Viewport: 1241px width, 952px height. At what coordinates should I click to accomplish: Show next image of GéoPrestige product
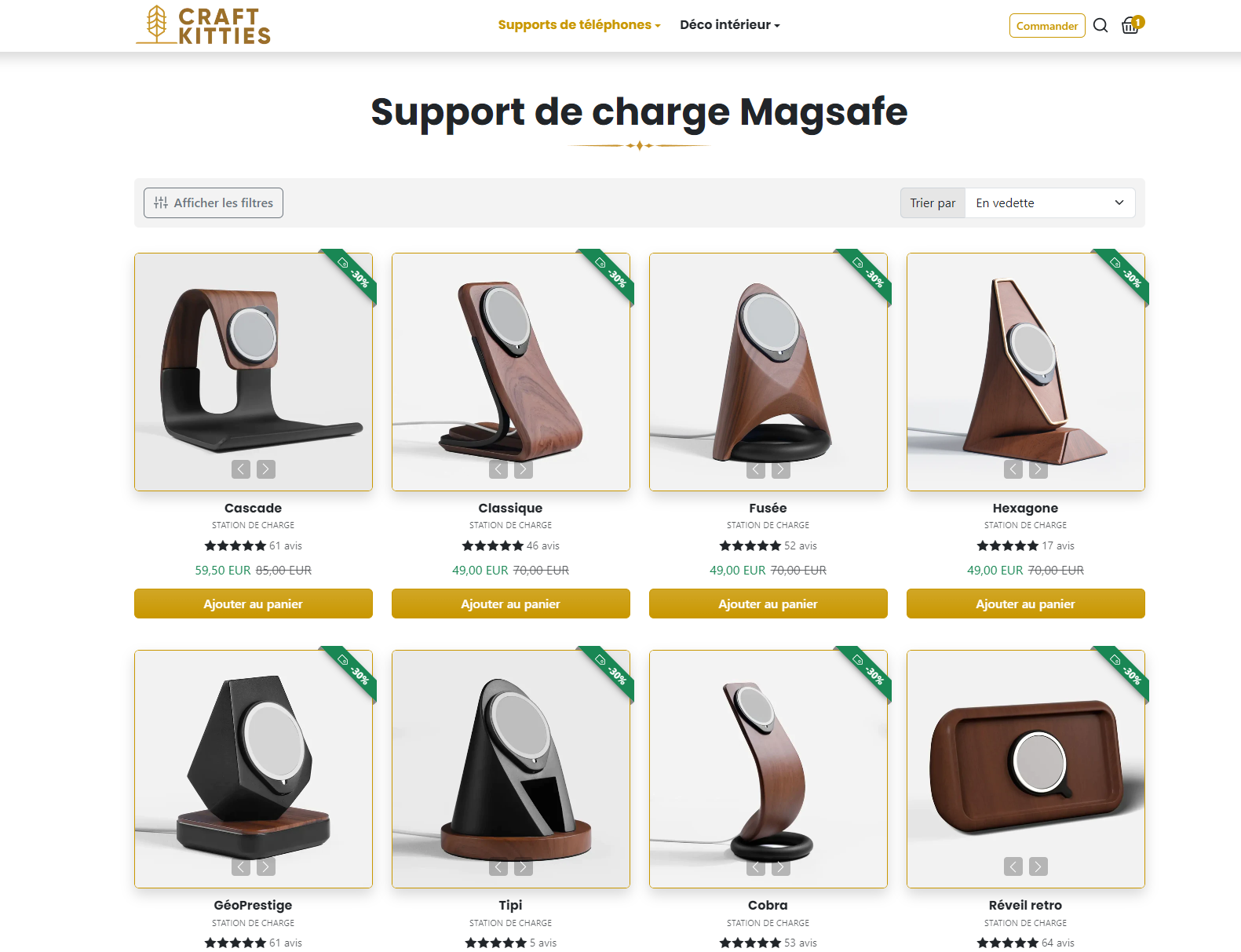[266, 866]
